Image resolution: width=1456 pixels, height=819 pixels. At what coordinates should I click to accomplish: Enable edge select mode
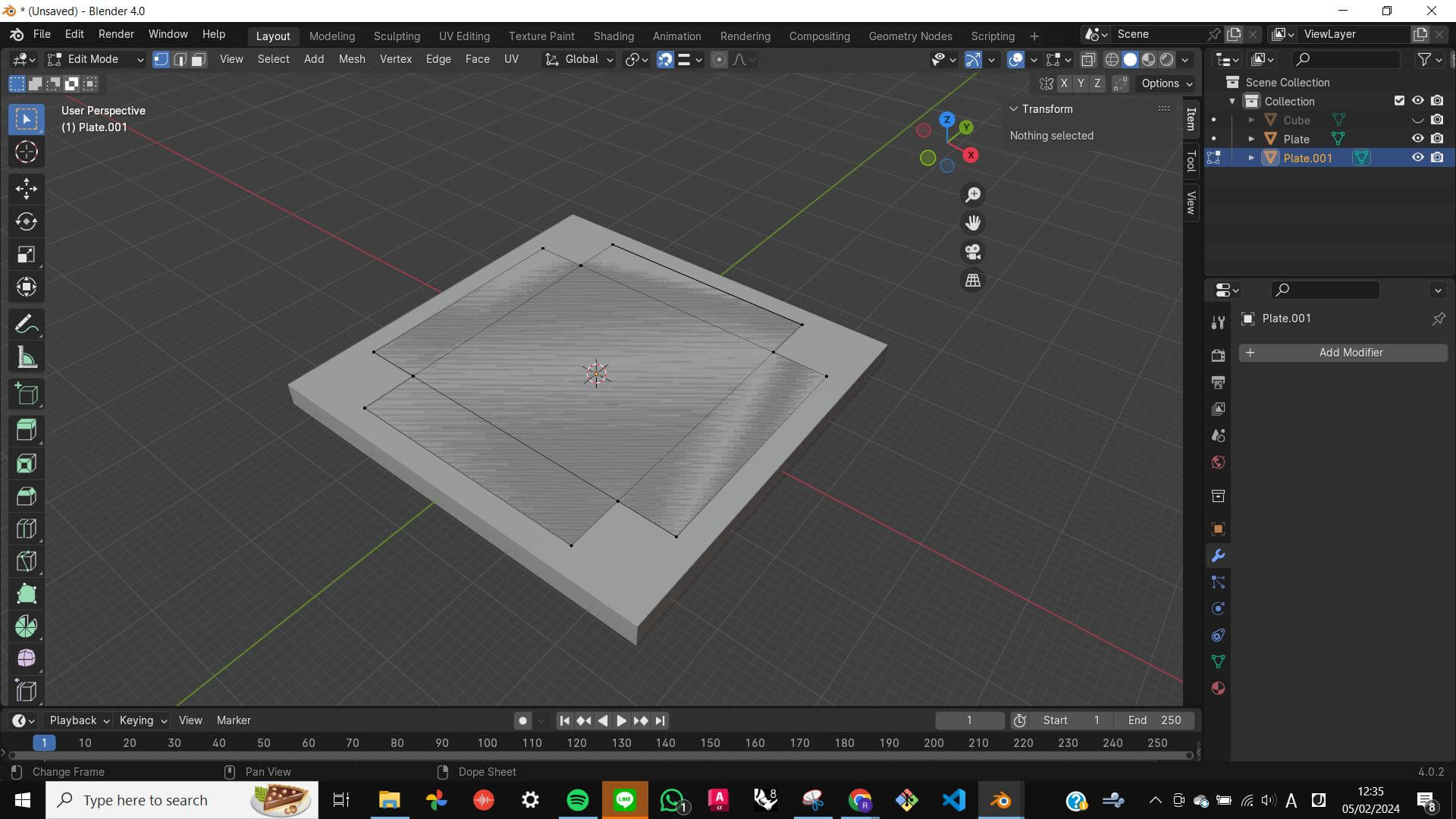pyautogui.click(x=180, y=59)
